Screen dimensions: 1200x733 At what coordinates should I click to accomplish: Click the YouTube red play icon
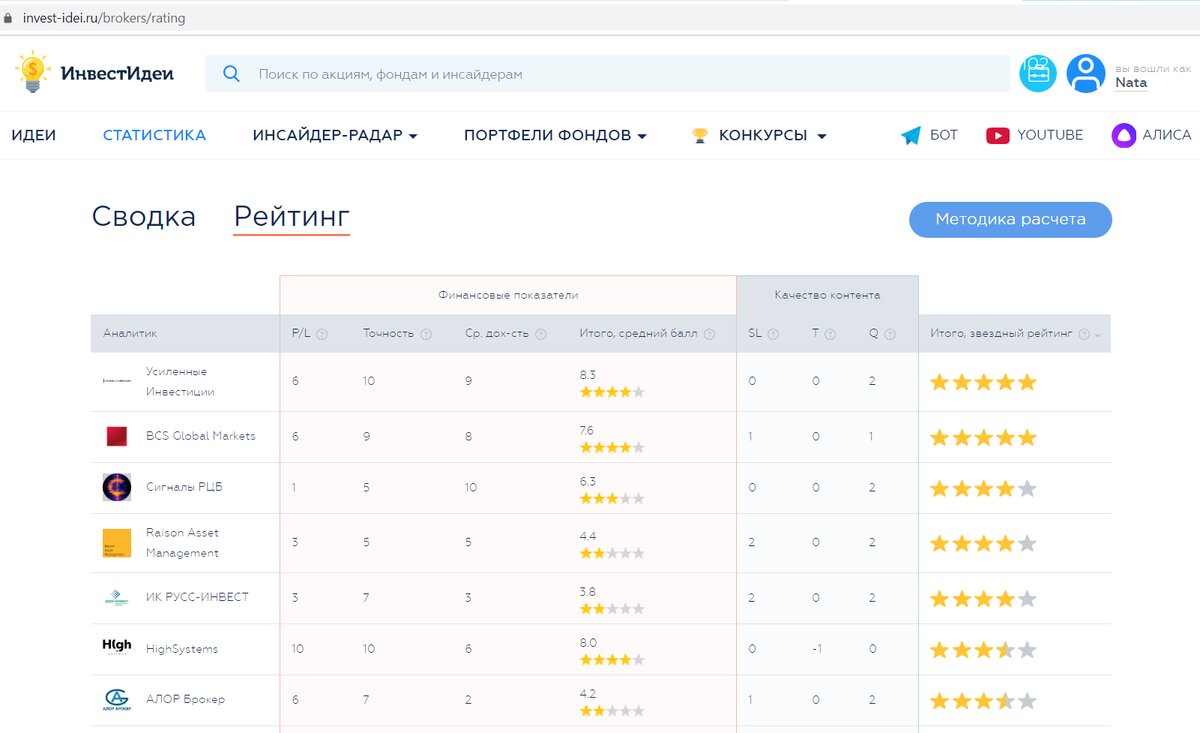(997, 135)
